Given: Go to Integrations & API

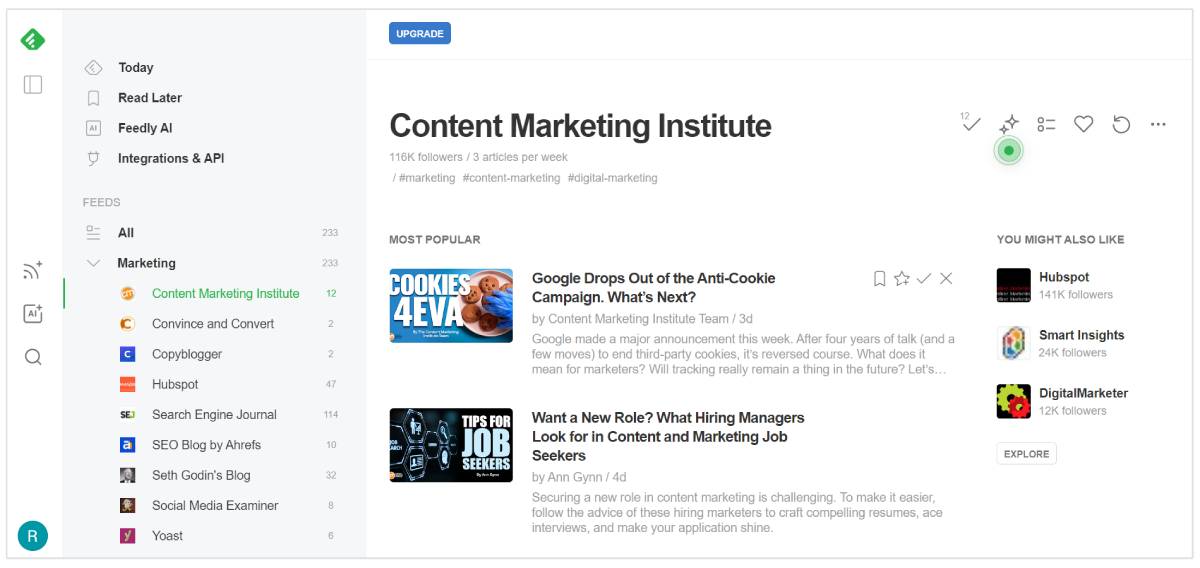Looking at the screenshot, I should pos(170,158).
